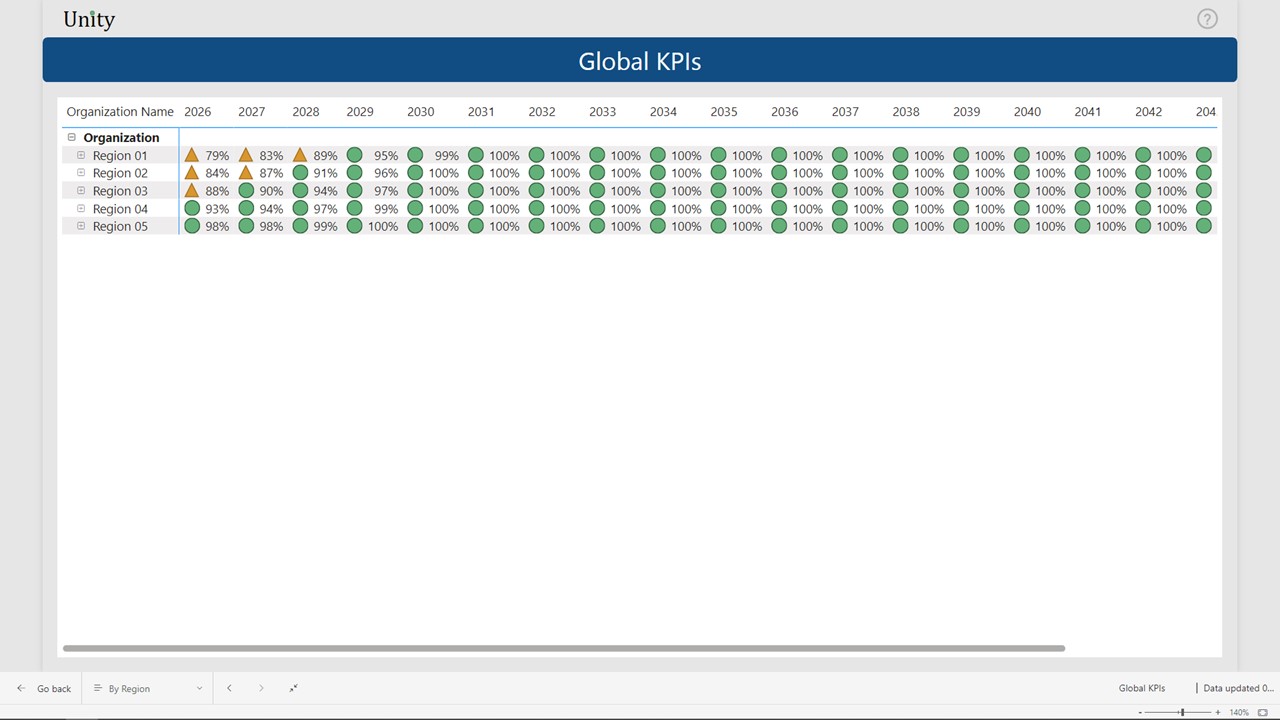
Task: Click the 2029 column header
Action: coord(360,112)
